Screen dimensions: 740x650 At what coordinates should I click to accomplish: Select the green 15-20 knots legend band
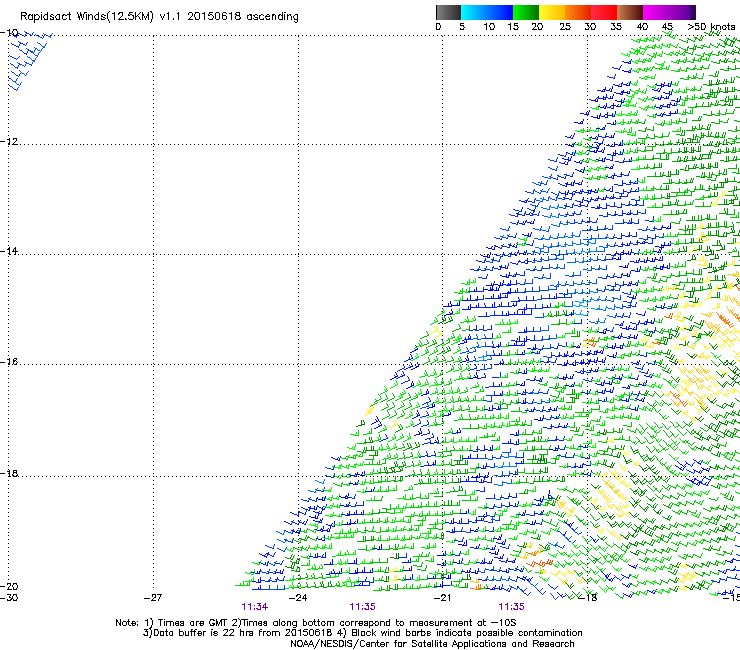(526, 12)
